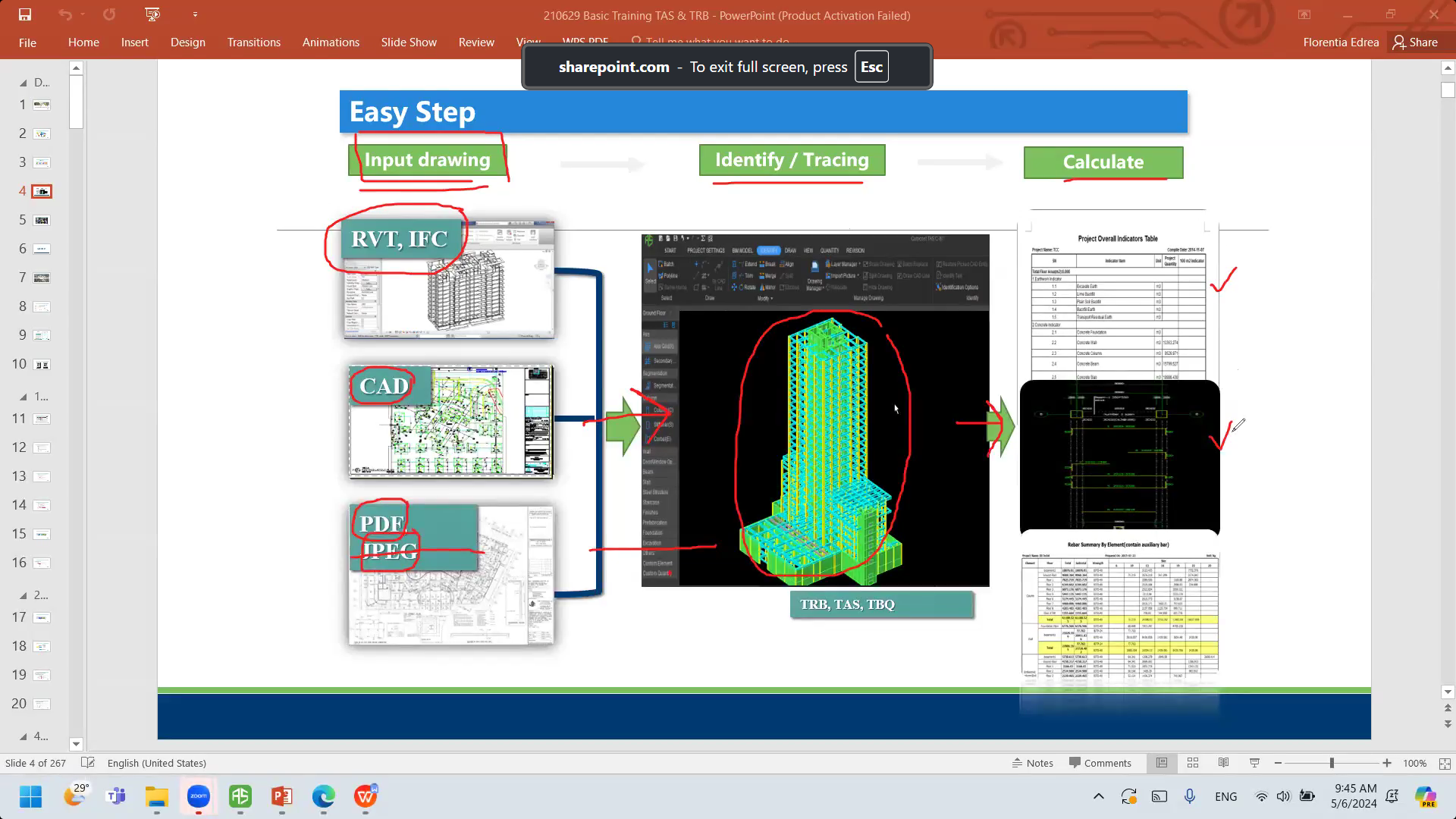The image size is (1456, 819).
Task: Select Normal view in status bar
Action: (x=1162, y=763)
